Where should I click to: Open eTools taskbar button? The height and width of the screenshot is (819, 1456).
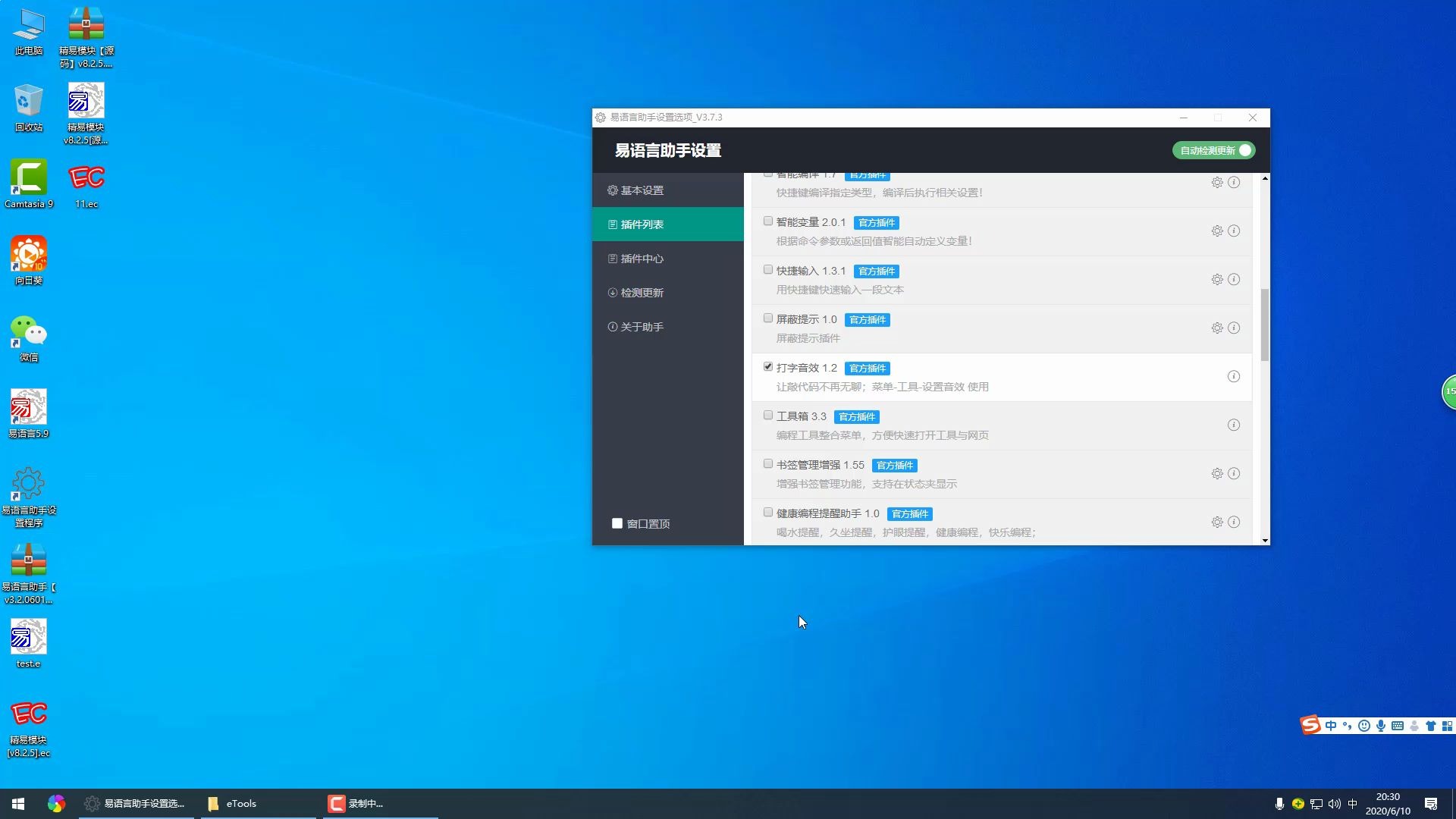coord(241,804)
